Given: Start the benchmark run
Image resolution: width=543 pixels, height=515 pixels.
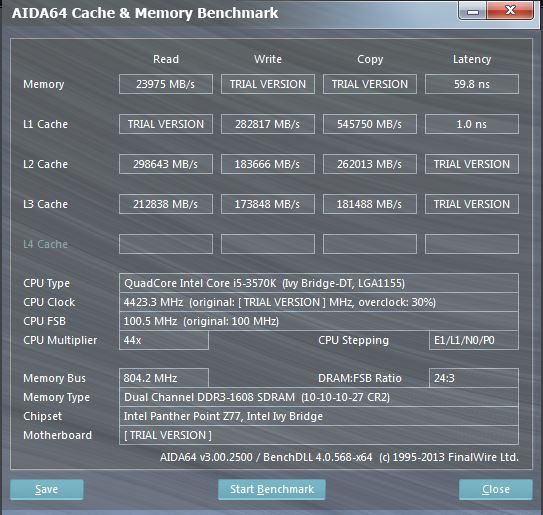Looking at the screenshot, I should (272, 489).
